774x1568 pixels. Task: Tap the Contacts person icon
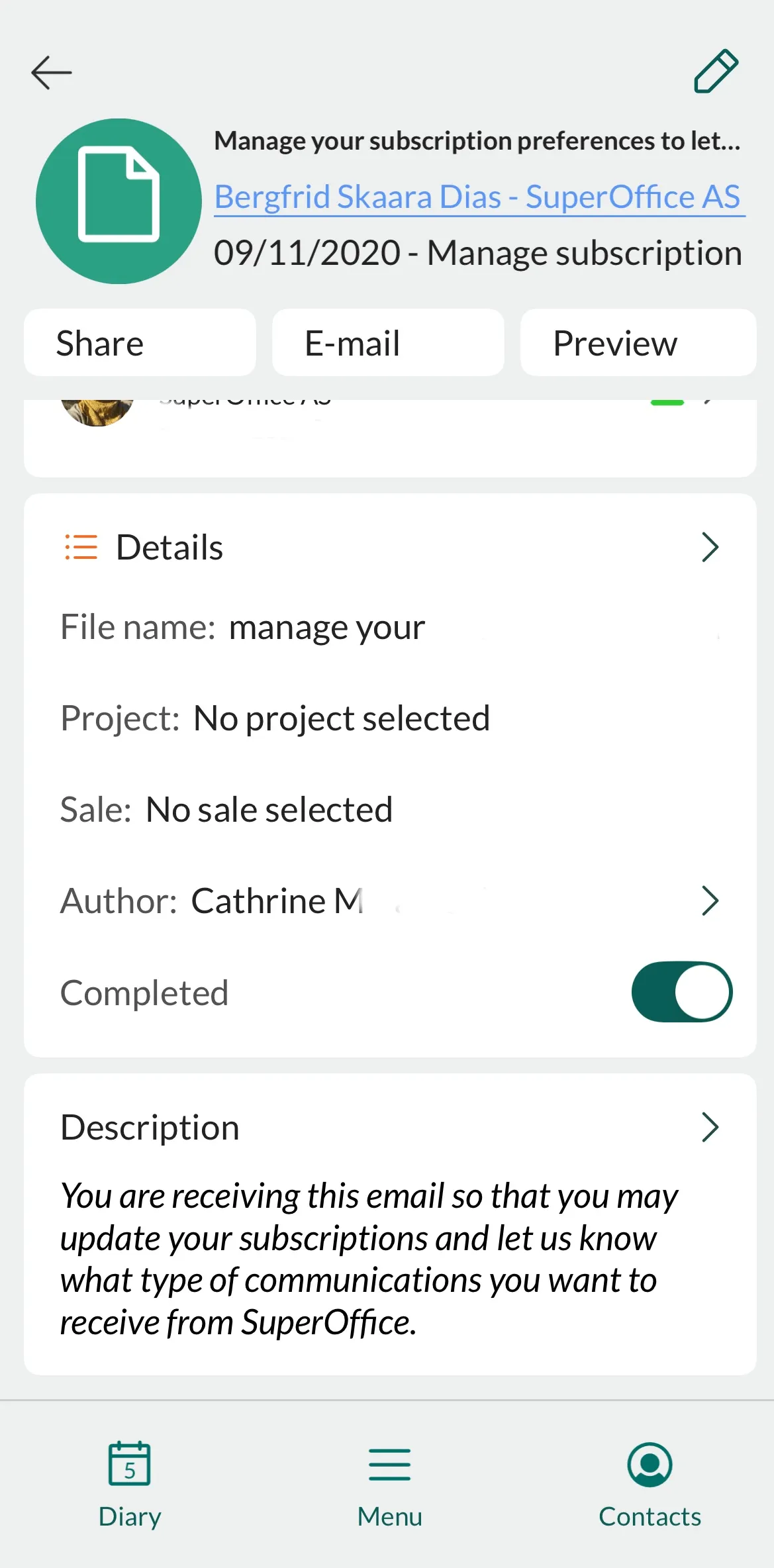coord(650,1464)
